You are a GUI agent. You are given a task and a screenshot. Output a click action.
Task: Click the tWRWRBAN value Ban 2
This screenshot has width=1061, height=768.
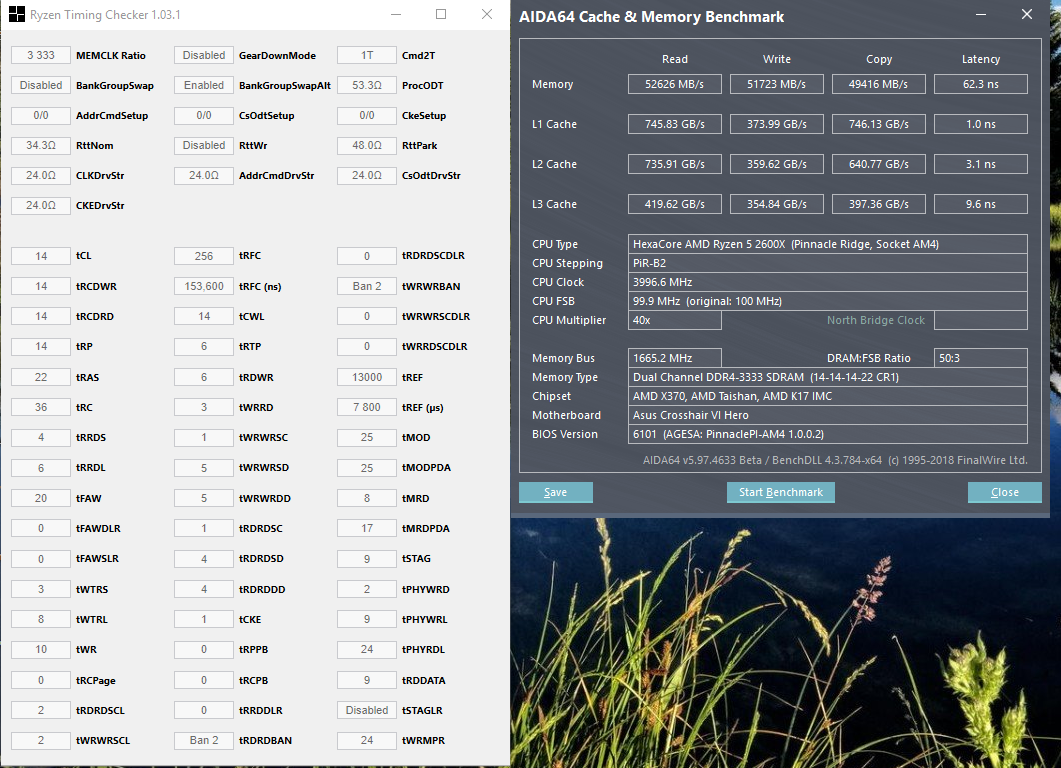pos(367,286)
